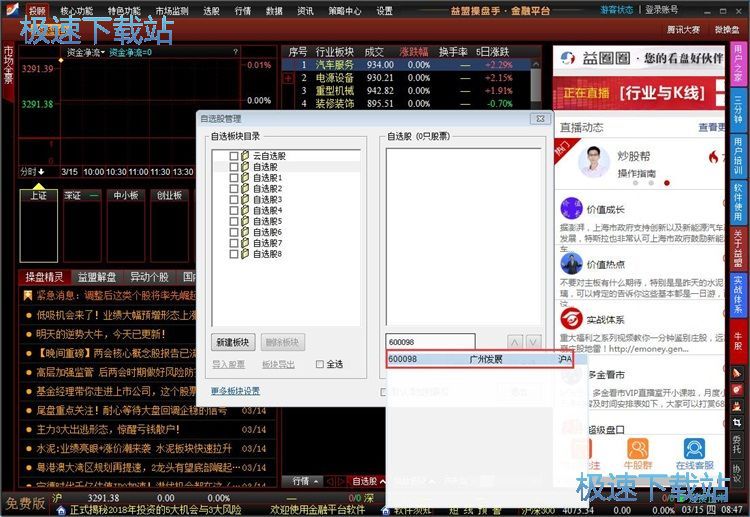Check the 自选股6 checkbox
This screenshot has height=517, width=750.
234,232
